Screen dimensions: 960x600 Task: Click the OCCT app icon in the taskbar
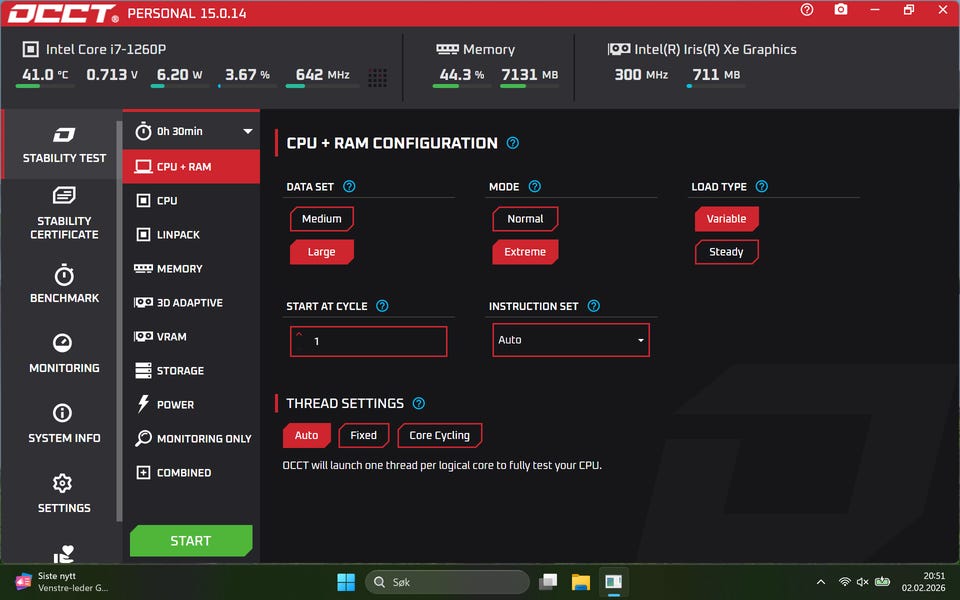tap(613, 582)
